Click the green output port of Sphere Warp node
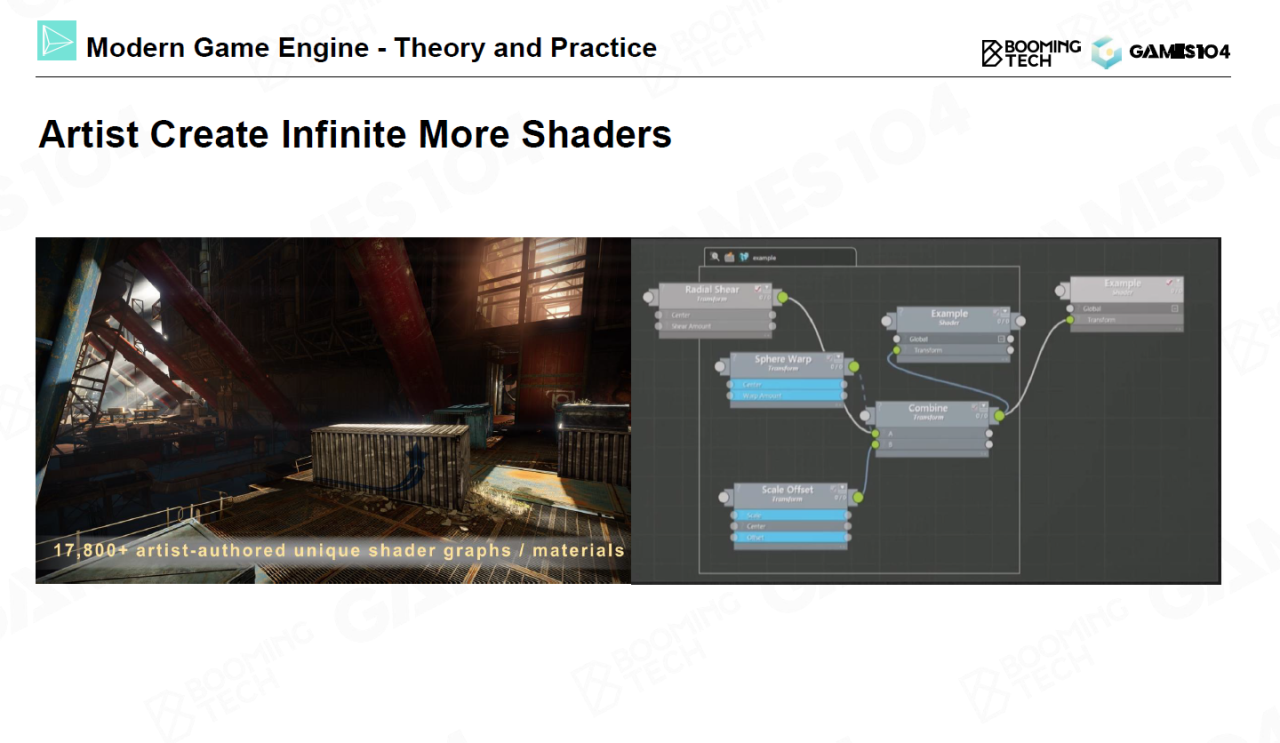The height and width of the screenshot is (743, 1280). (x=853, y=367)
